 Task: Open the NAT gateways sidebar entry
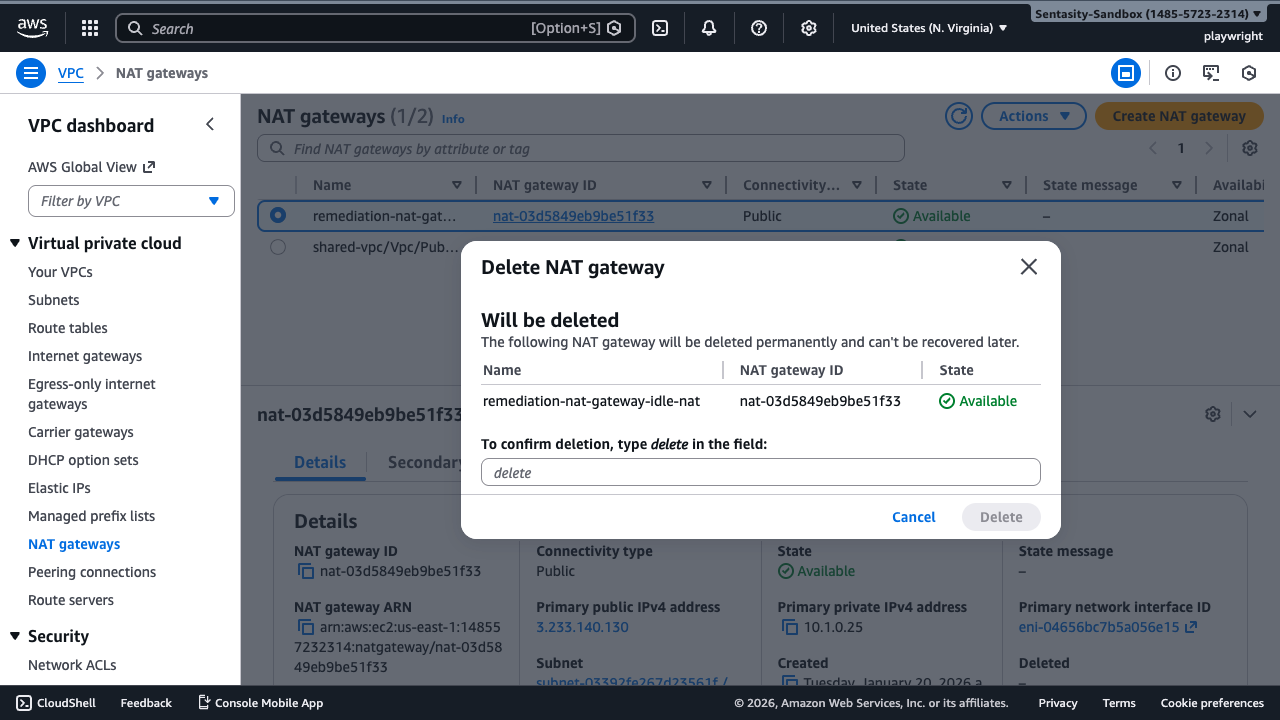pos(74,543)
